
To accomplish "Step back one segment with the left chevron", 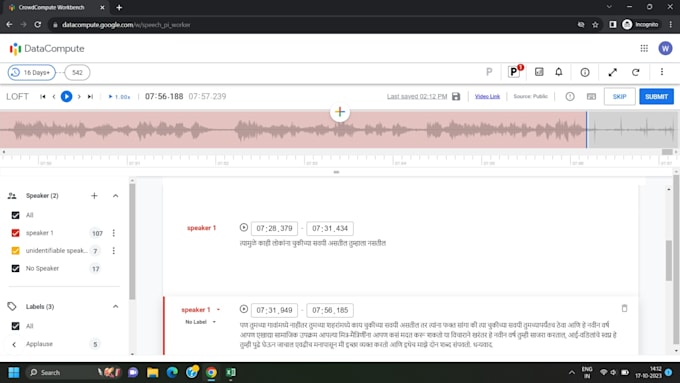I will (x=54, y=96).
